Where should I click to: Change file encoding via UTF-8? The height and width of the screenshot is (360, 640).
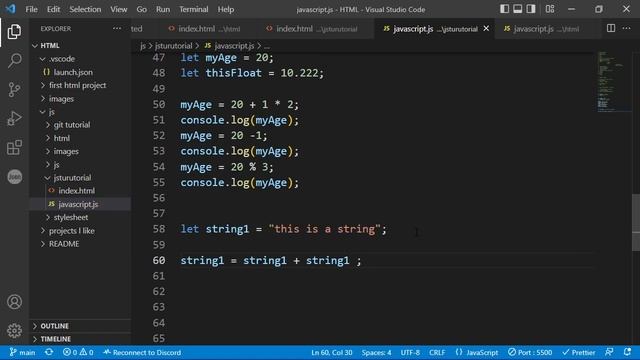410,353
